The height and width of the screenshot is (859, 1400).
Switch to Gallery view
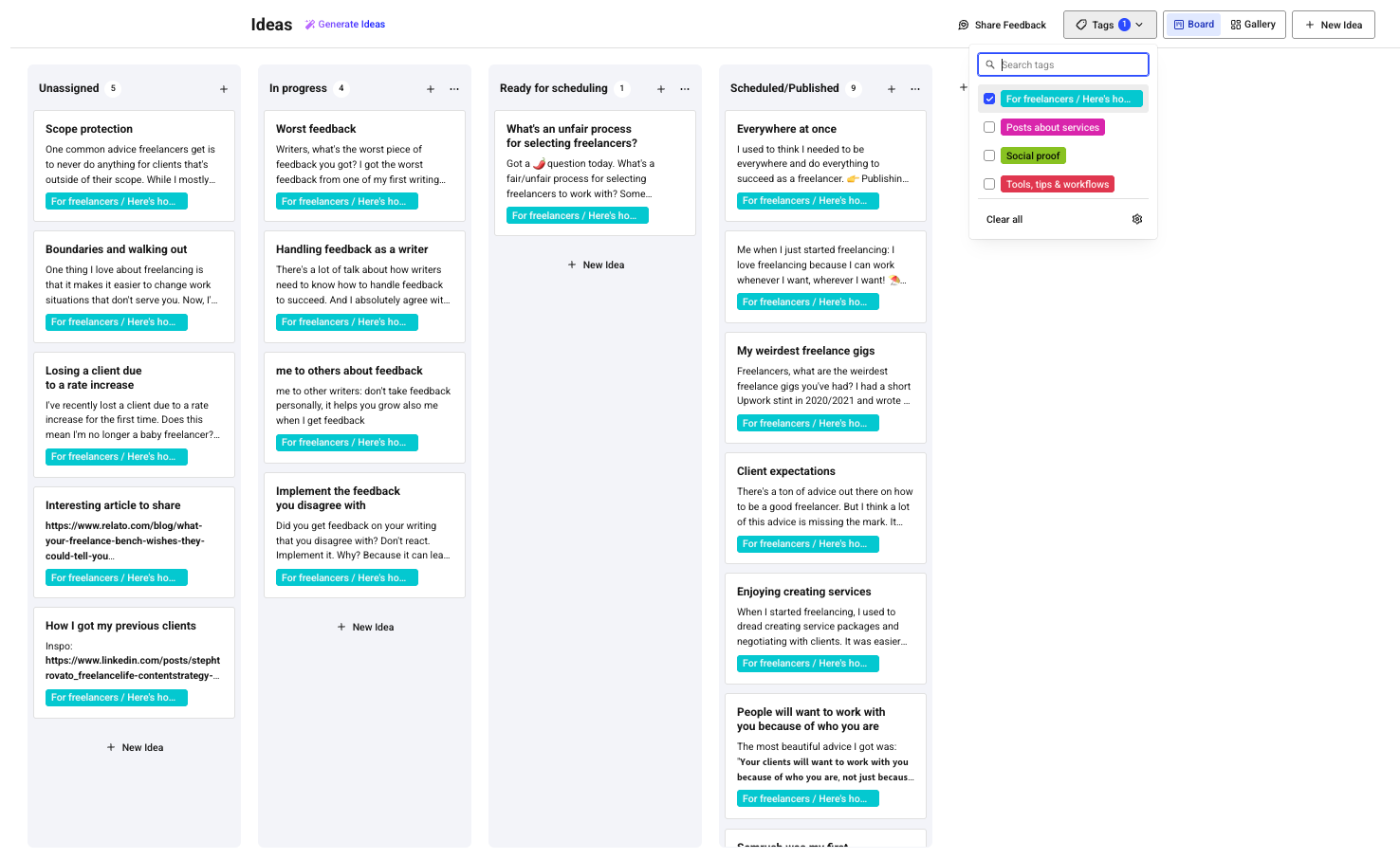point(1253,25)
